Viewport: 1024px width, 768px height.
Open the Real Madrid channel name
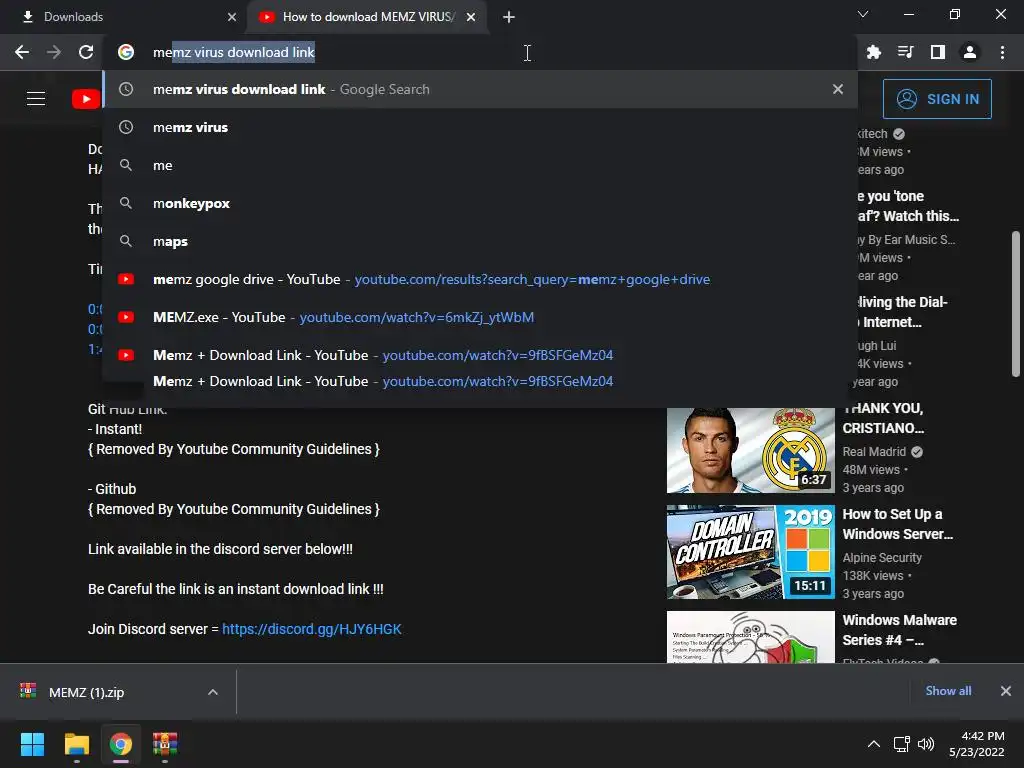[x=874, y=451]
